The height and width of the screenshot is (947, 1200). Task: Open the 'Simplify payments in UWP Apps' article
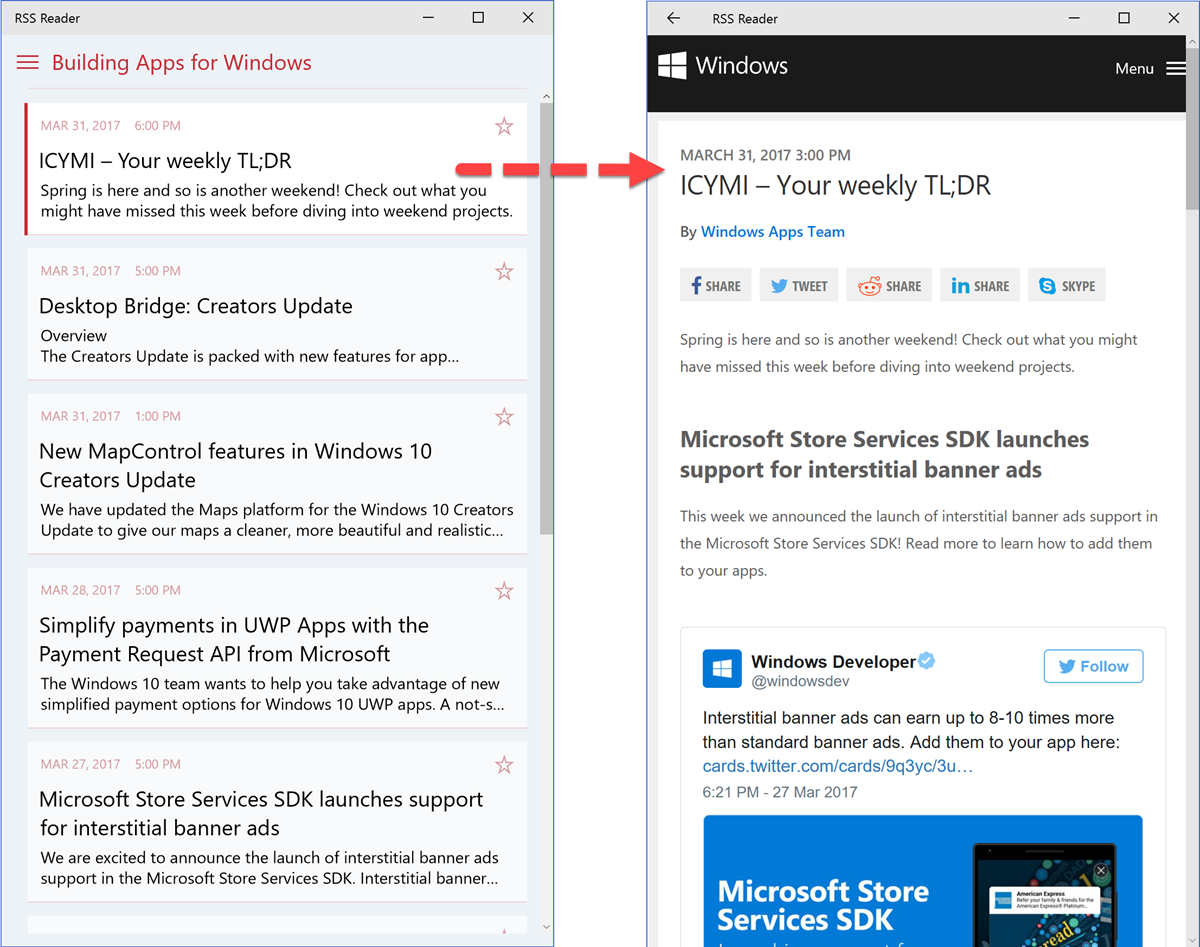click(277, 647)
